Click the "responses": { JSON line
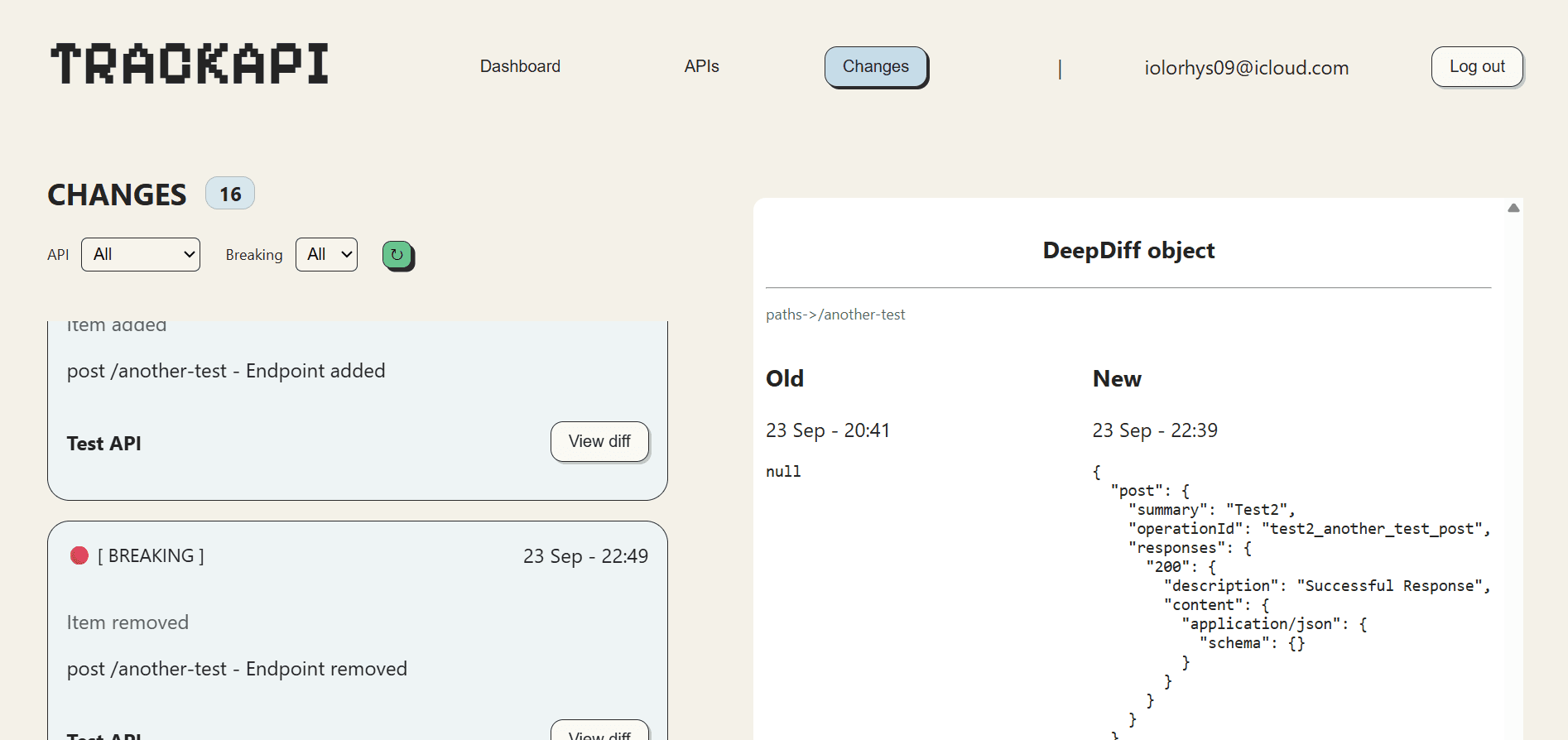Image resolution: width=1568 pixels, height=740 pixels. (x=1190, y=548)
